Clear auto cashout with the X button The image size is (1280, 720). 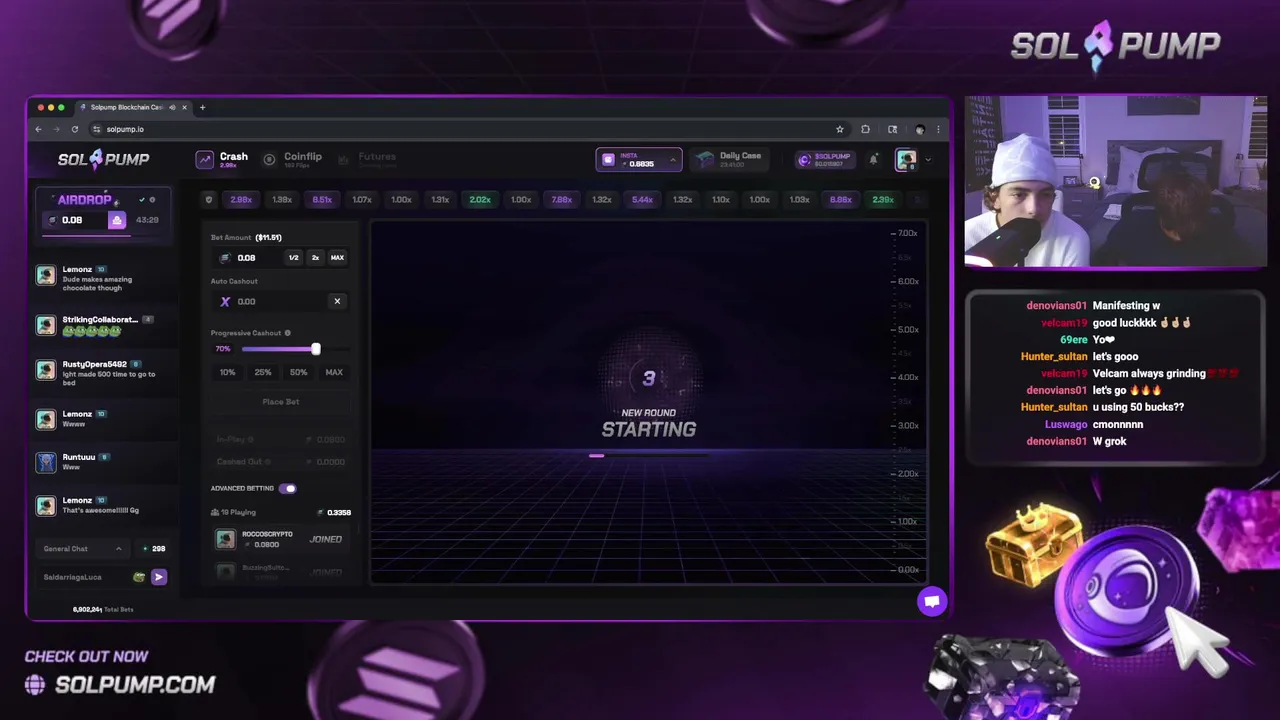click(337, 301)
